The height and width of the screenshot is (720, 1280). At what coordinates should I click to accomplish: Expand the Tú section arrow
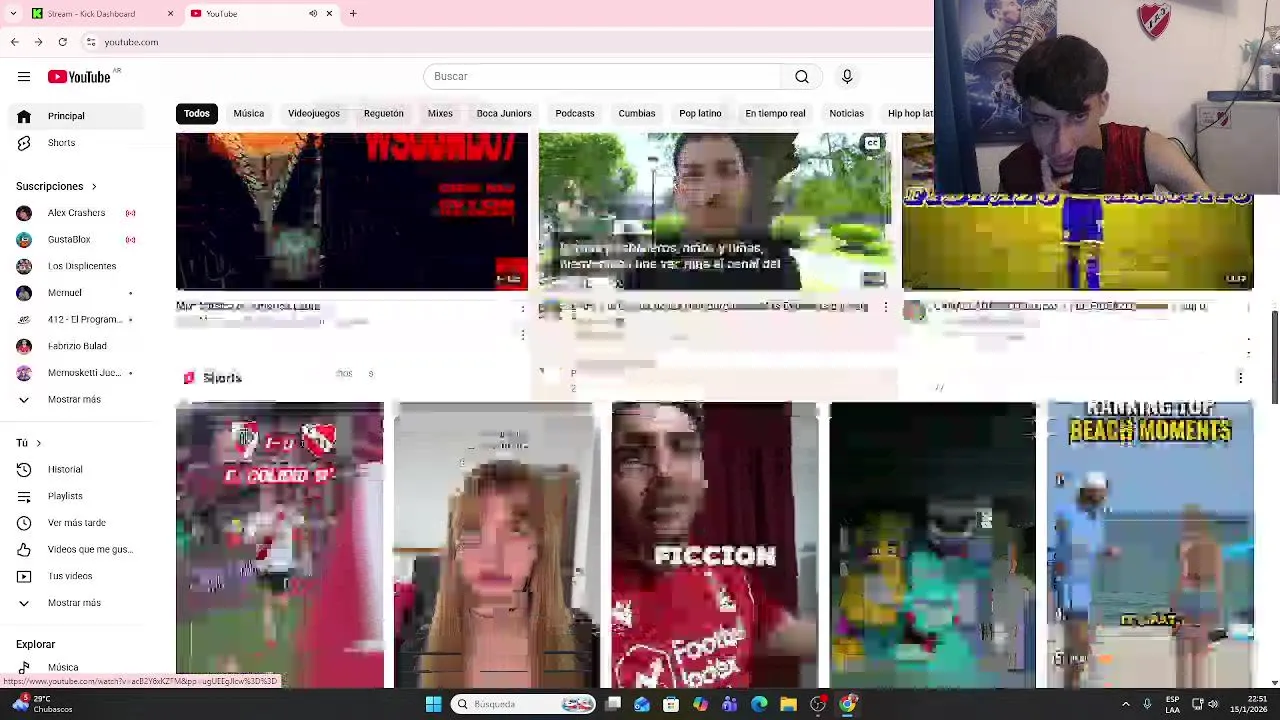pos(39,443)
